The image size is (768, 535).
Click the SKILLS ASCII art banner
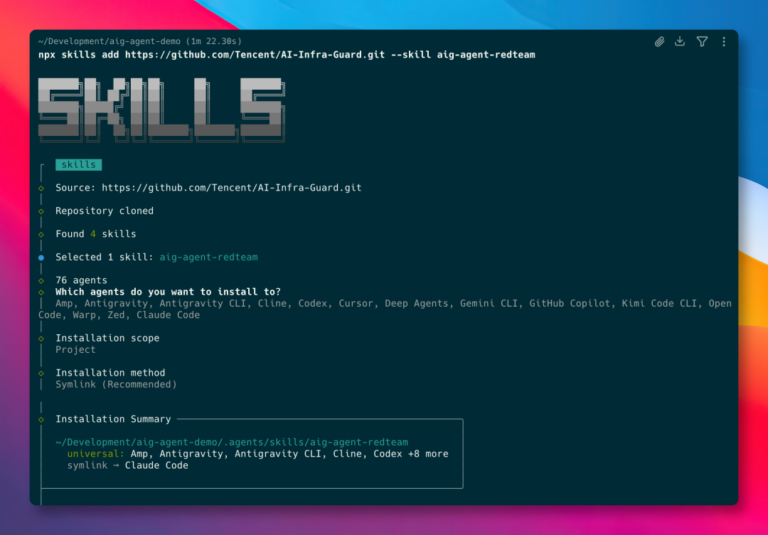coord(162,110)
